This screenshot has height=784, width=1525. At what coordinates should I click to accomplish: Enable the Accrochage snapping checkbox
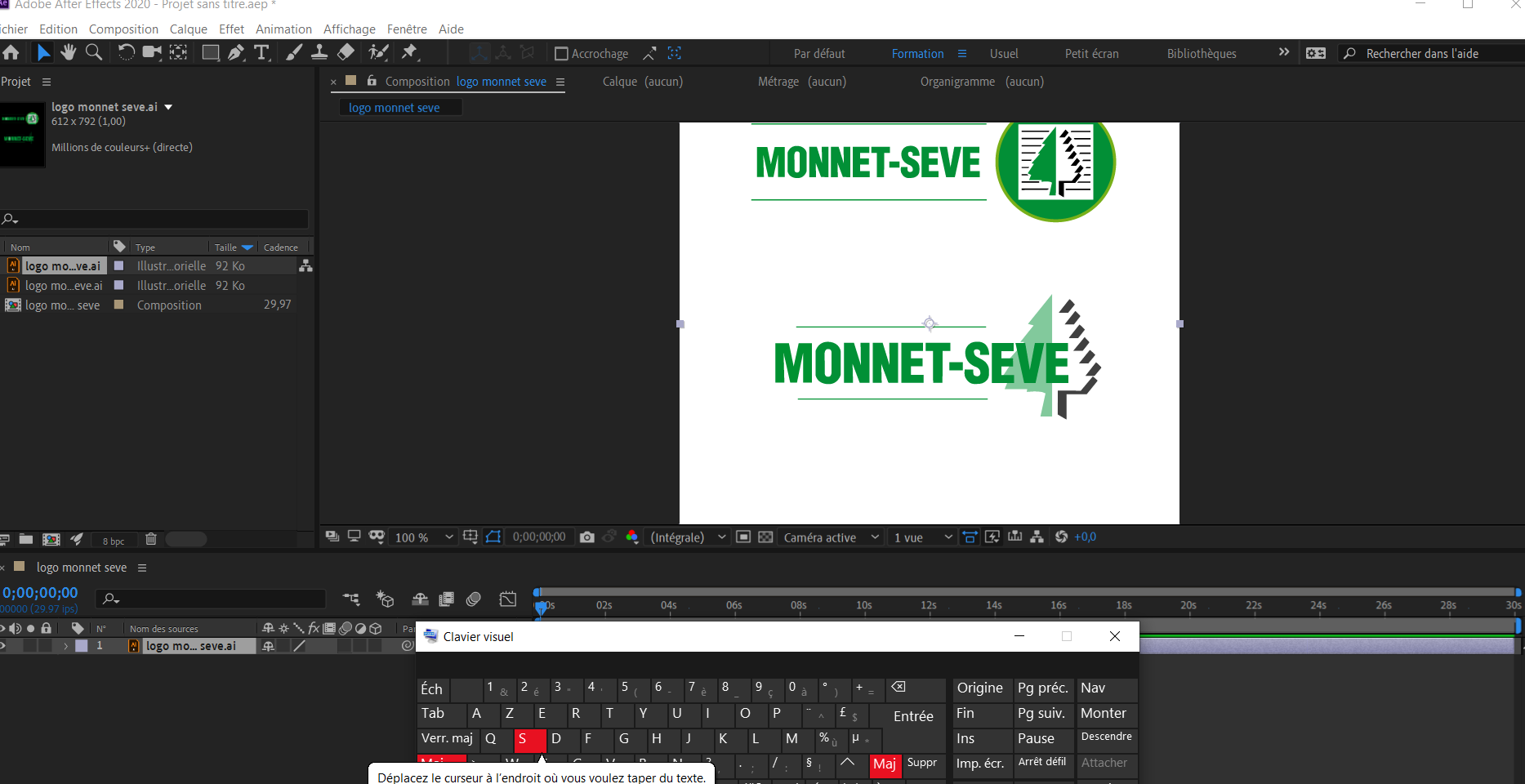(x=561, y=54)
